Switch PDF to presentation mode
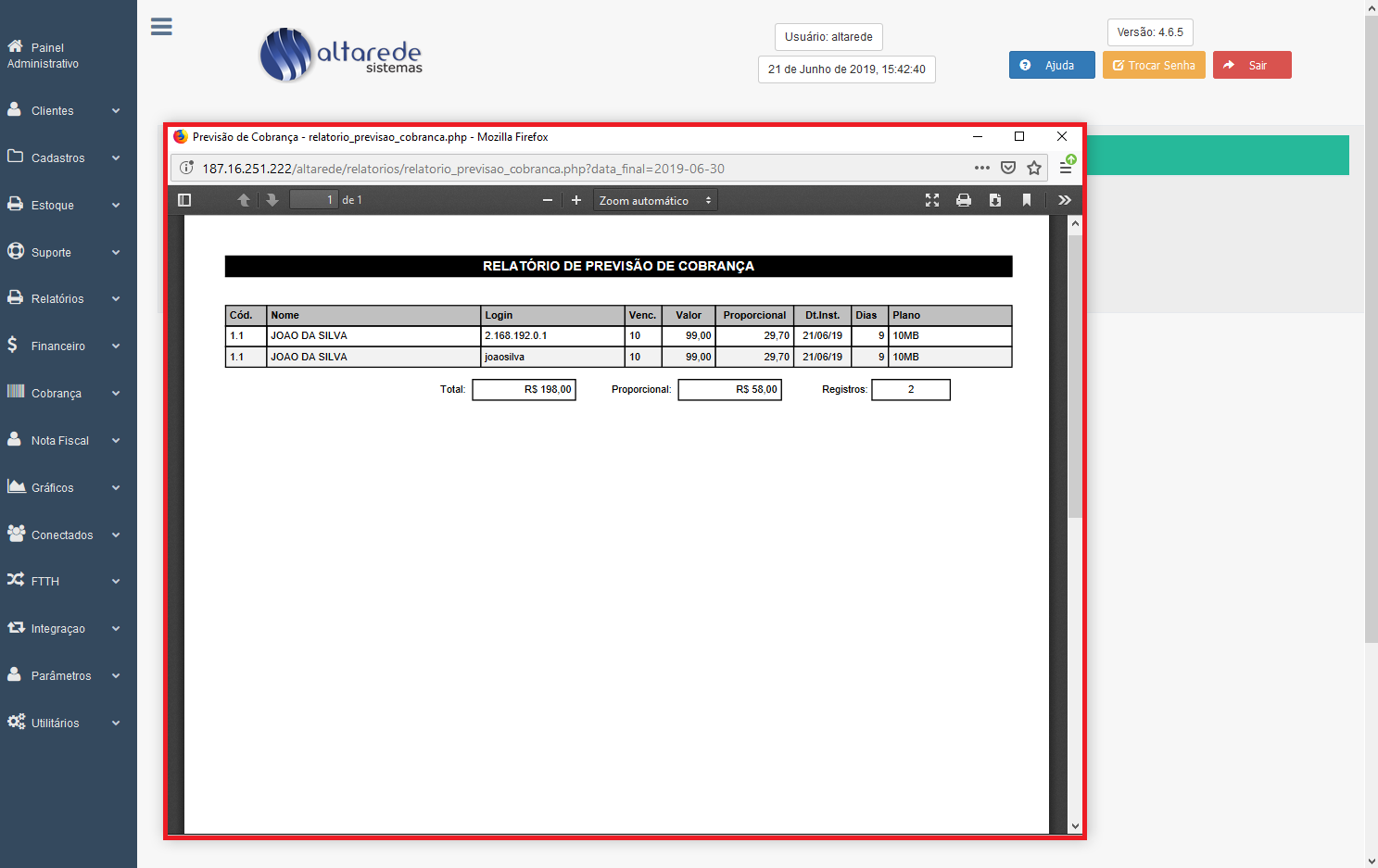This screenshot has width=1378, height=868. click(932, 200)
